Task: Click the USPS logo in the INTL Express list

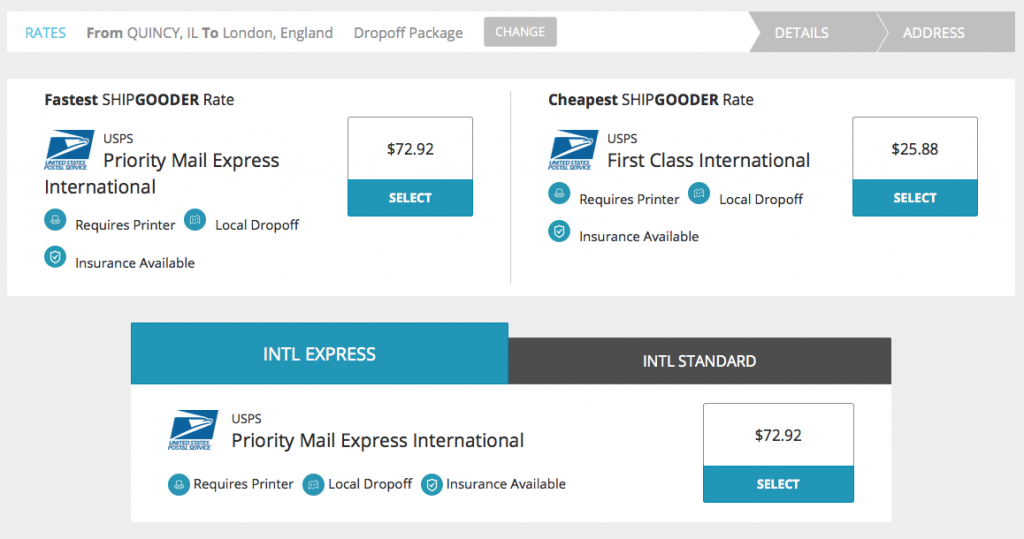Action: point(193,430)
